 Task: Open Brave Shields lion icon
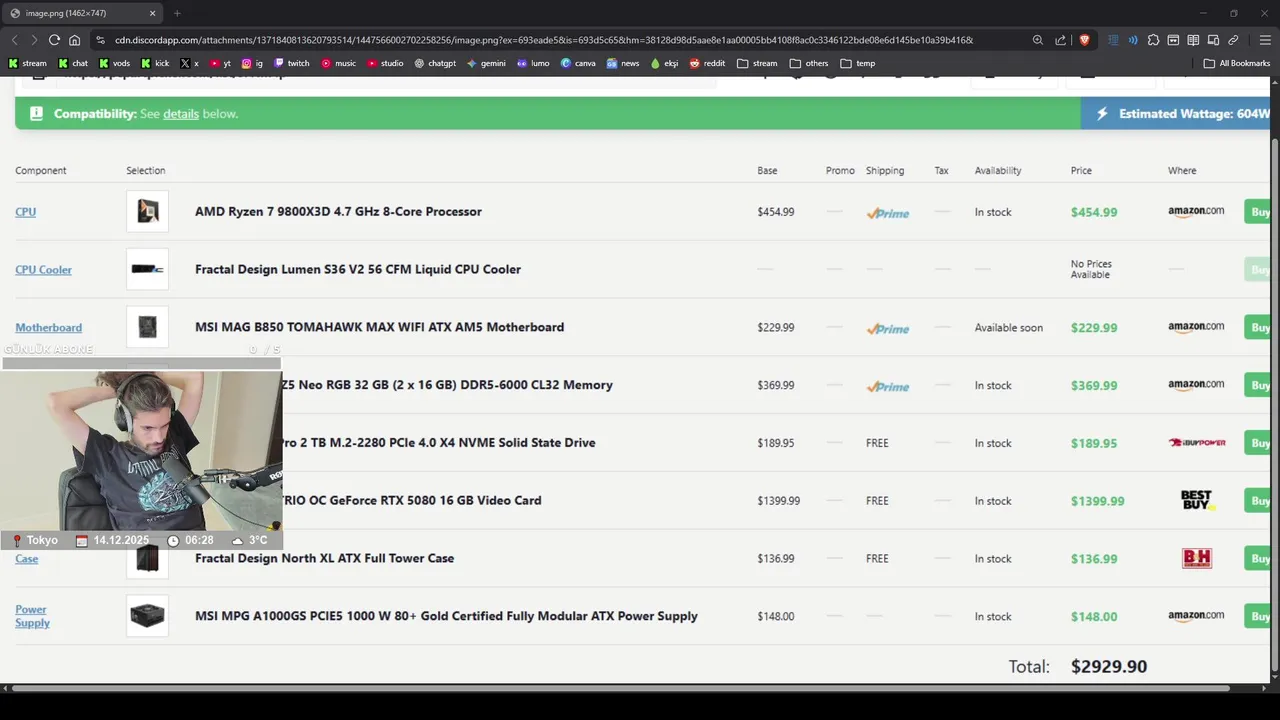pyautogui.click(x=1084, y=40)
